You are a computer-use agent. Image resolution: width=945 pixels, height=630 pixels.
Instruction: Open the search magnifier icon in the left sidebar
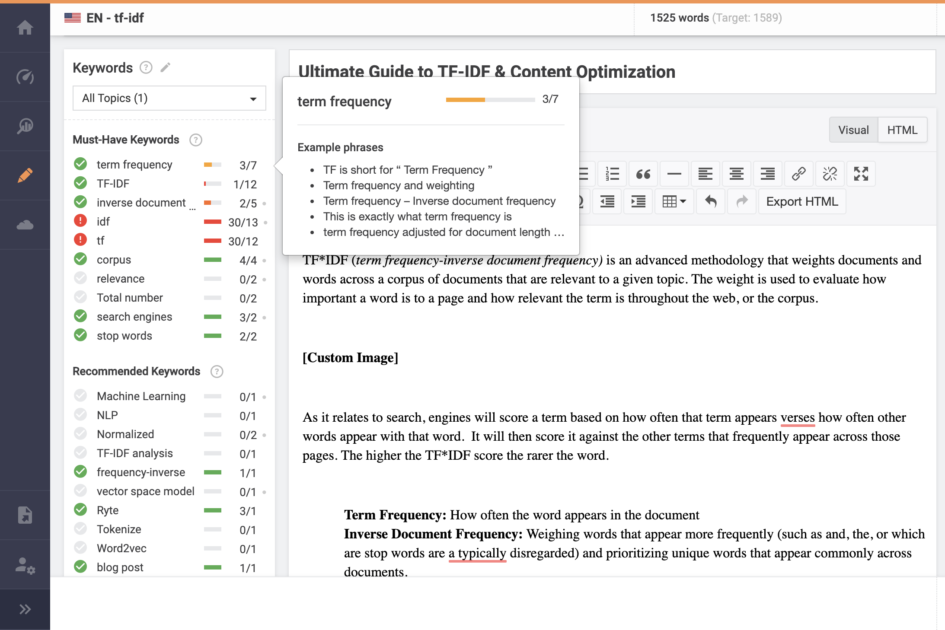pyautogui.click(x=25, y=125)
